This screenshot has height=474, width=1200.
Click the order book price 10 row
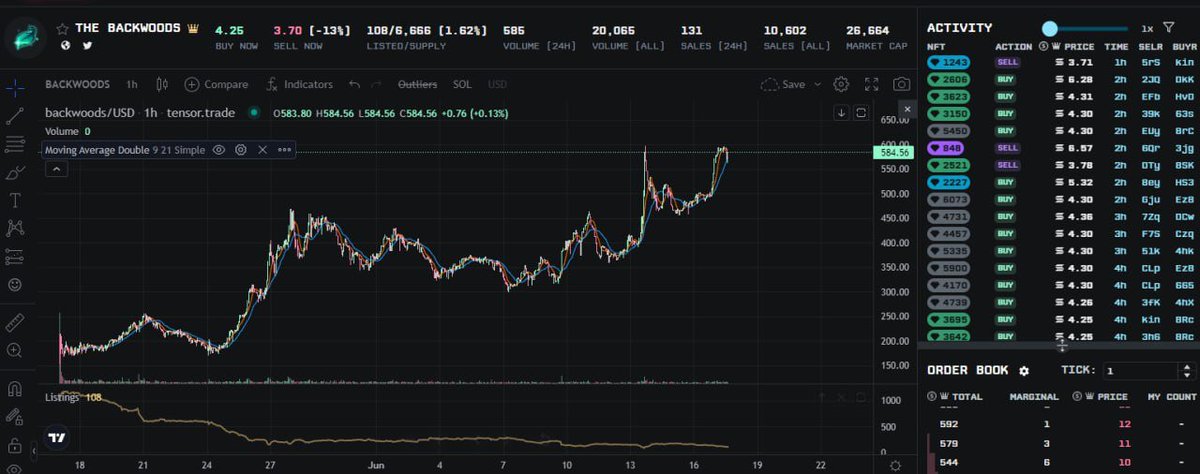coord(1060,463)
